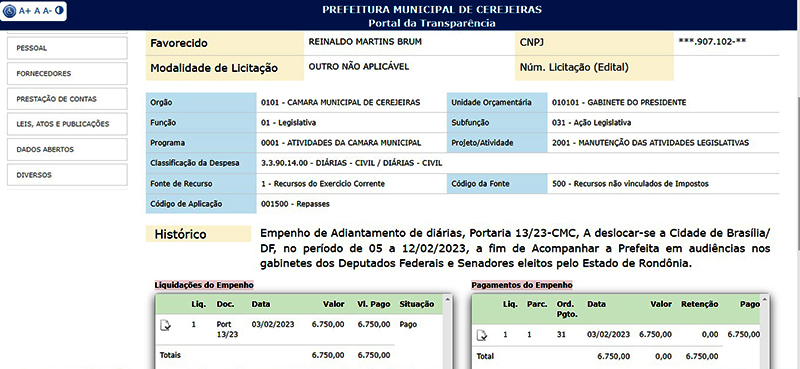The height and width of the screenshot is (369, 800).
Task: Open LEIS, ATOS E PUBLICAÇÕES menu
Action: click(67, 124)
